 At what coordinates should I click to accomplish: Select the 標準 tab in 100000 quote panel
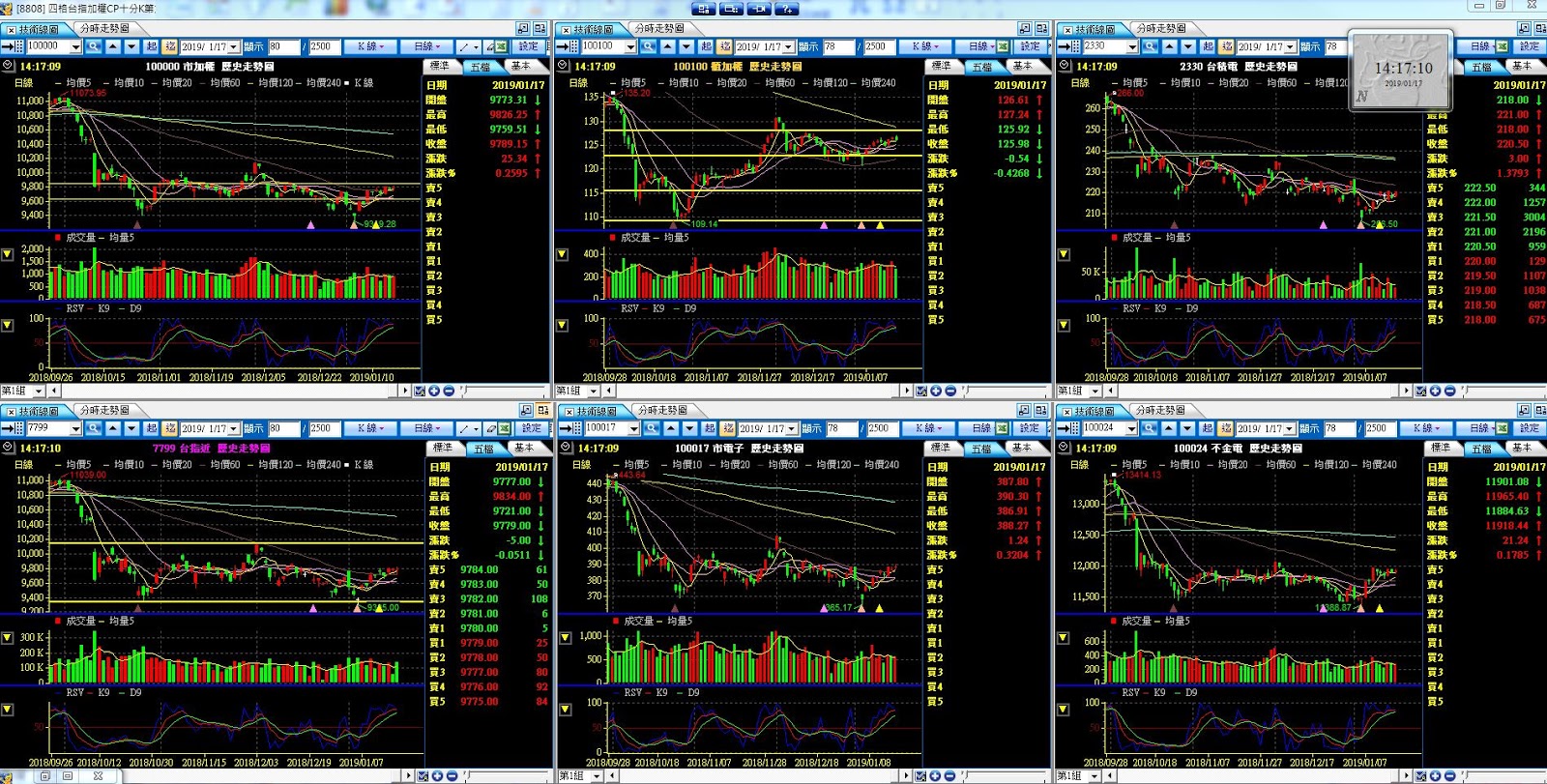coord(440,67)
